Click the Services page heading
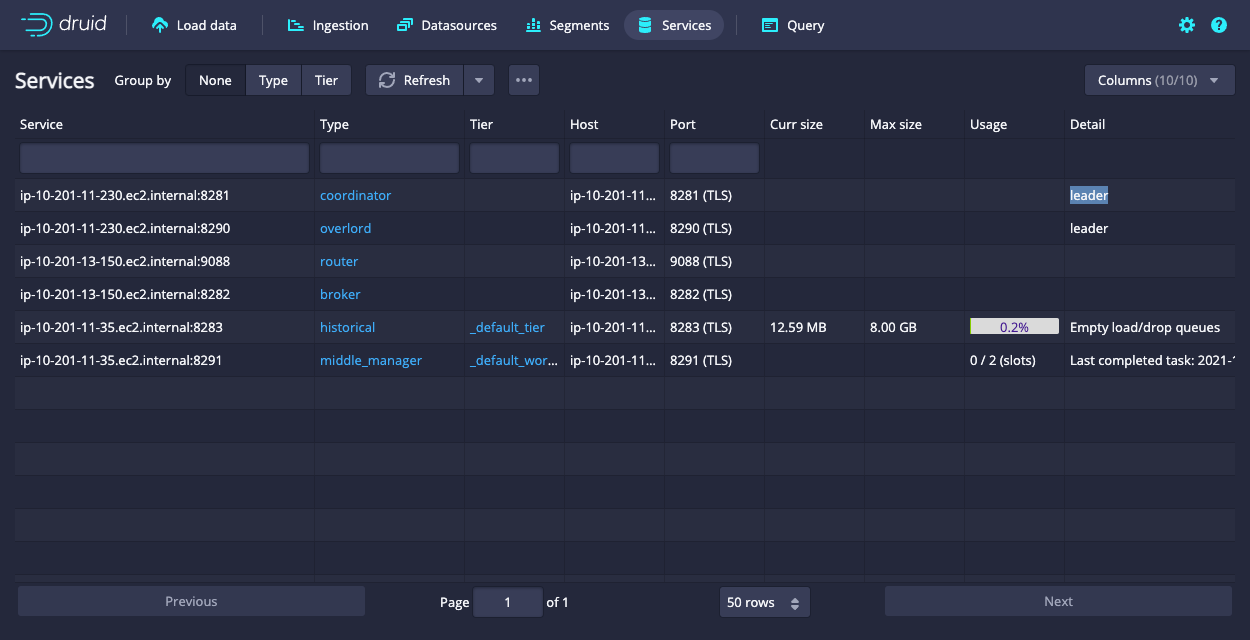Screen dimensions: 1250x640 54,80
